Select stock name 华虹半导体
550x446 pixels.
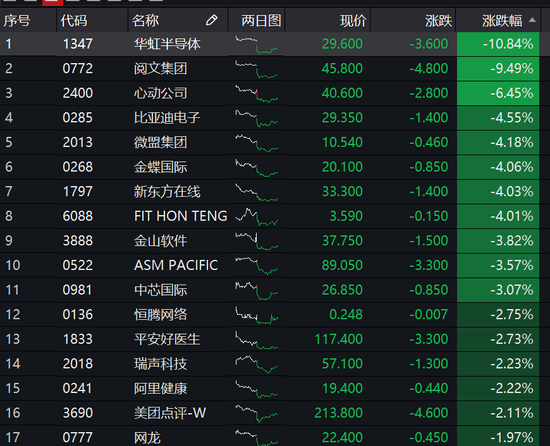[x=167, y=44]
